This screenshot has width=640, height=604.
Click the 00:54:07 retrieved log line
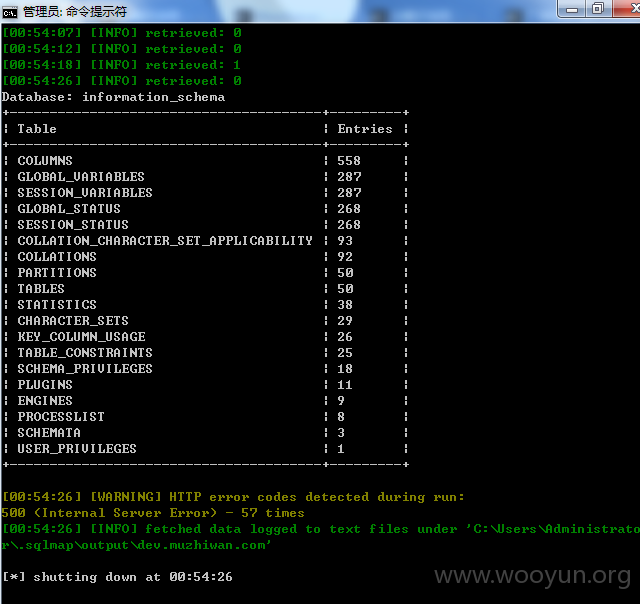pos(122,33)
